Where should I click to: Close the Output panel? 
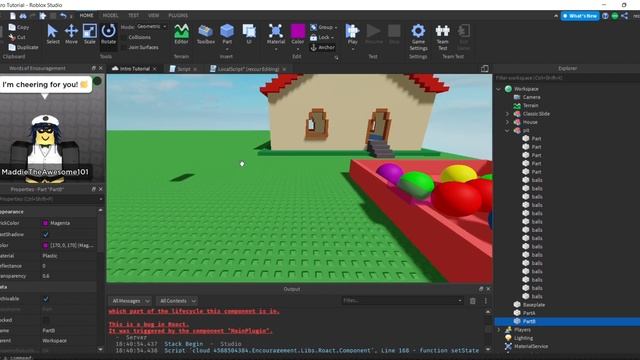488,289
